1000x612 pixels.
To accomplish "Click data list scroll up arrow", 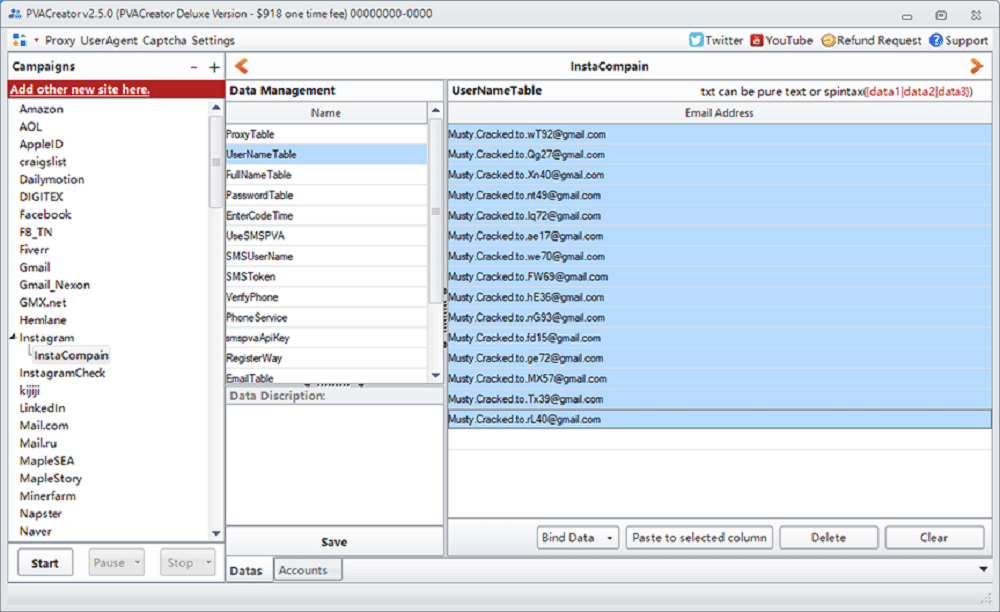I will 436,110.
